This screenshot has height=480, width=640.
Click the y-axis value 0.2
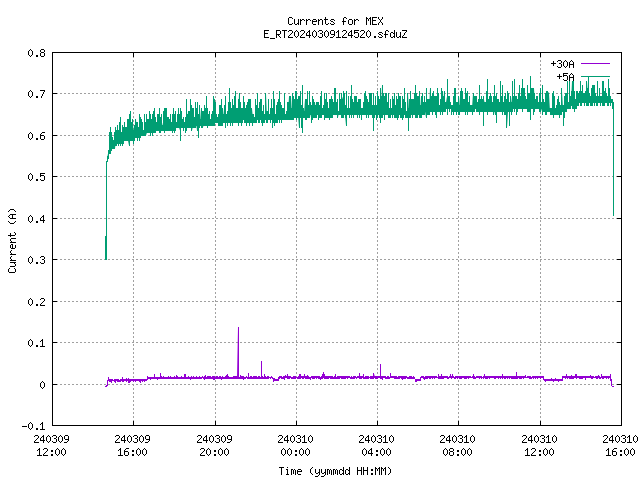(x=36, y=301)
